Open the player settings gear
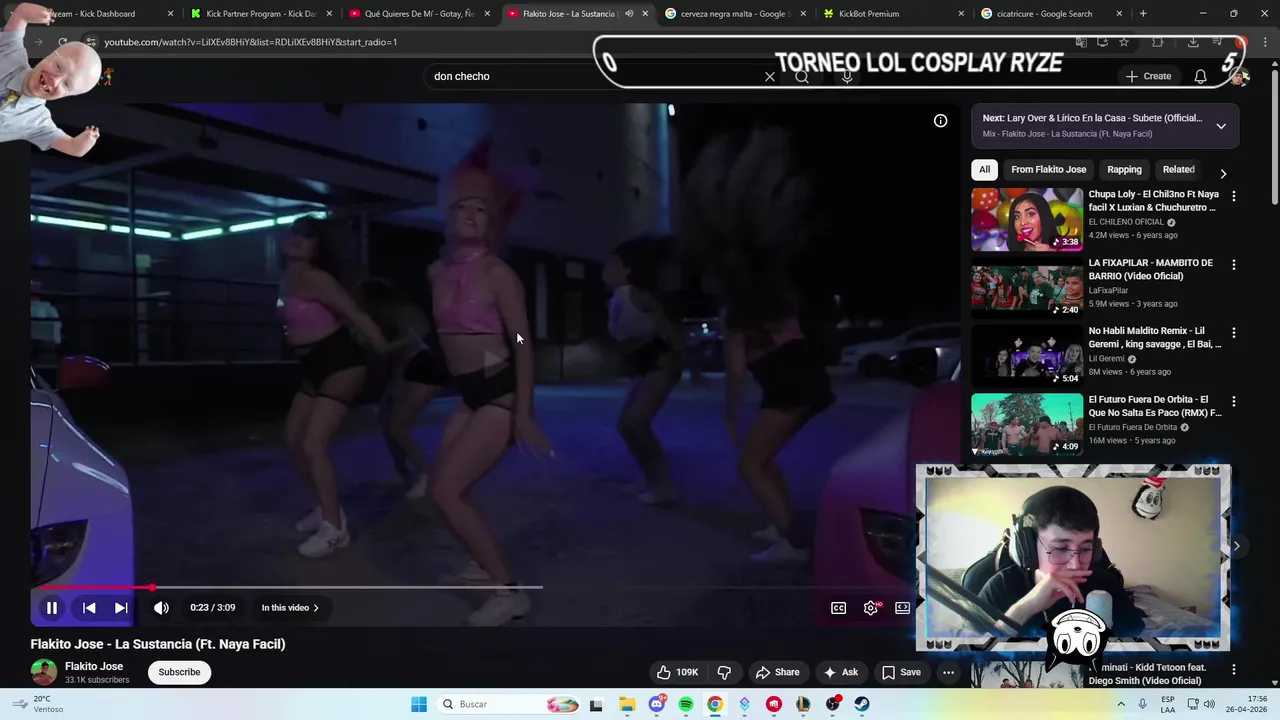The width and height of the screenshot is (1280, 720). coord(871,607)
